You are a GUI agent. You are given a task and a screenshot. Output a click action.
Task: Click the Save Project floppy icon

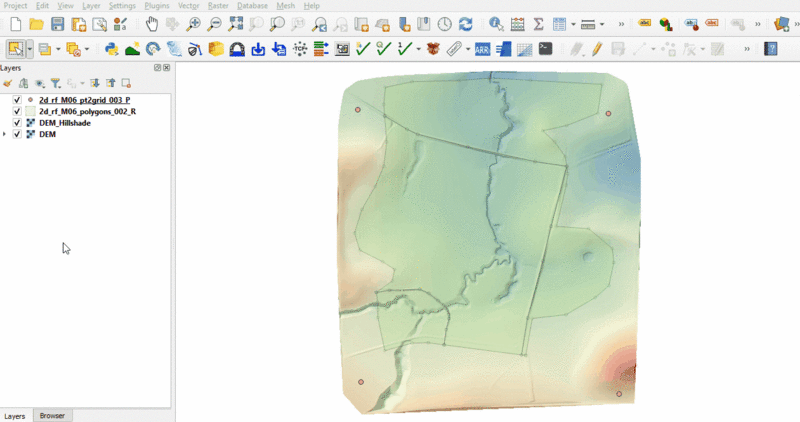click(x=57, y=24)
